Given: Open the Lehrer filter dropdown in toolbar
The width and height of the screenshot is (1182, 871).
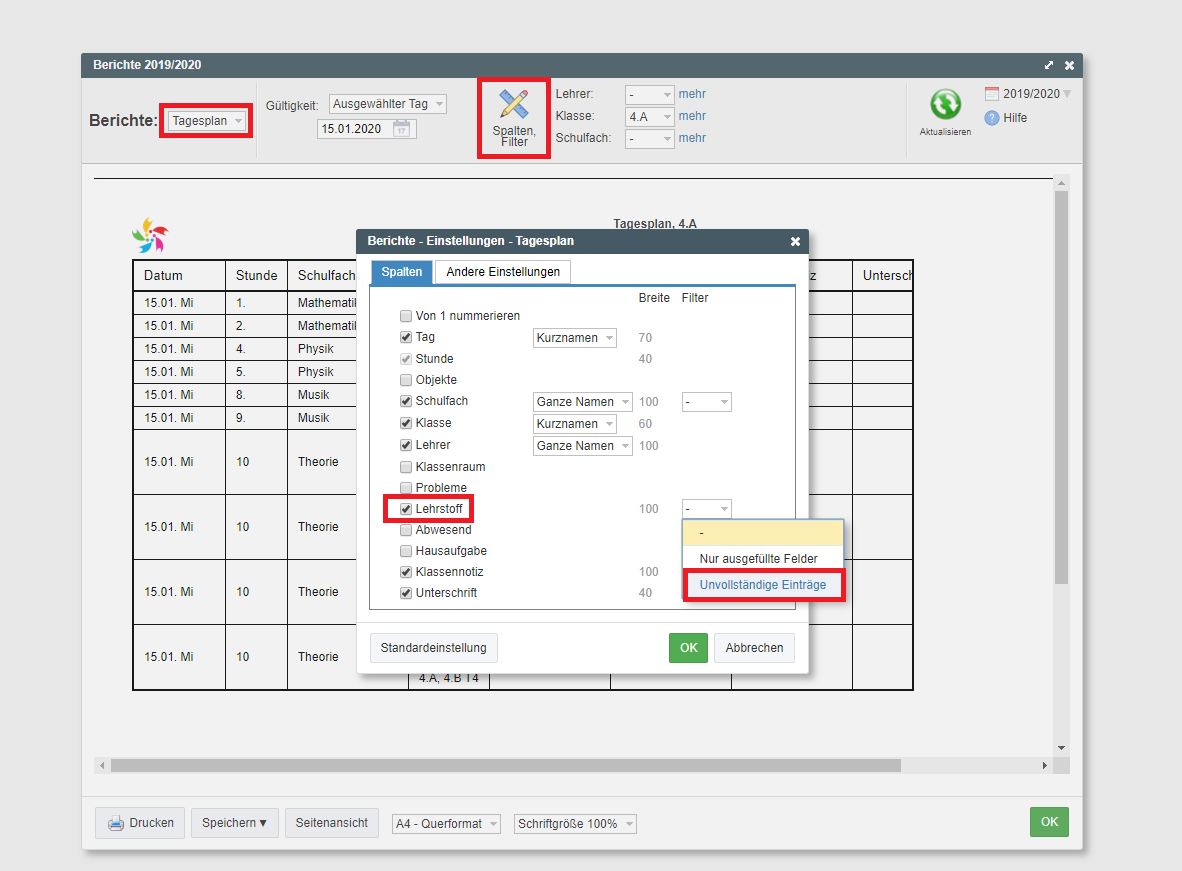Looking at the screenshot, I should coord(649,94).
